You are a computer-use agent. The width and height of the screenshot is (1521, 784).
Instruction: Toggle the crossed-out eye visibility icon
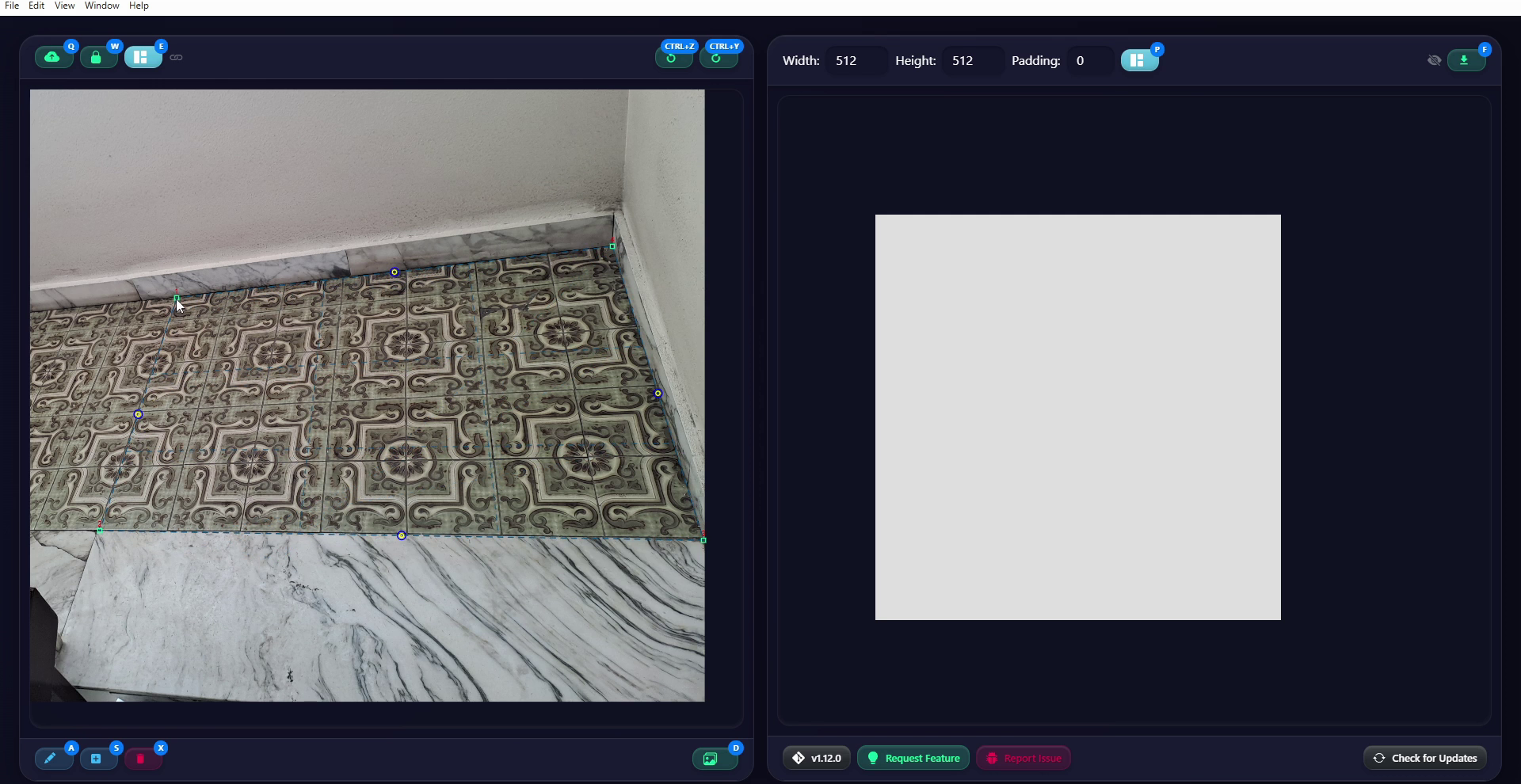1434,60
